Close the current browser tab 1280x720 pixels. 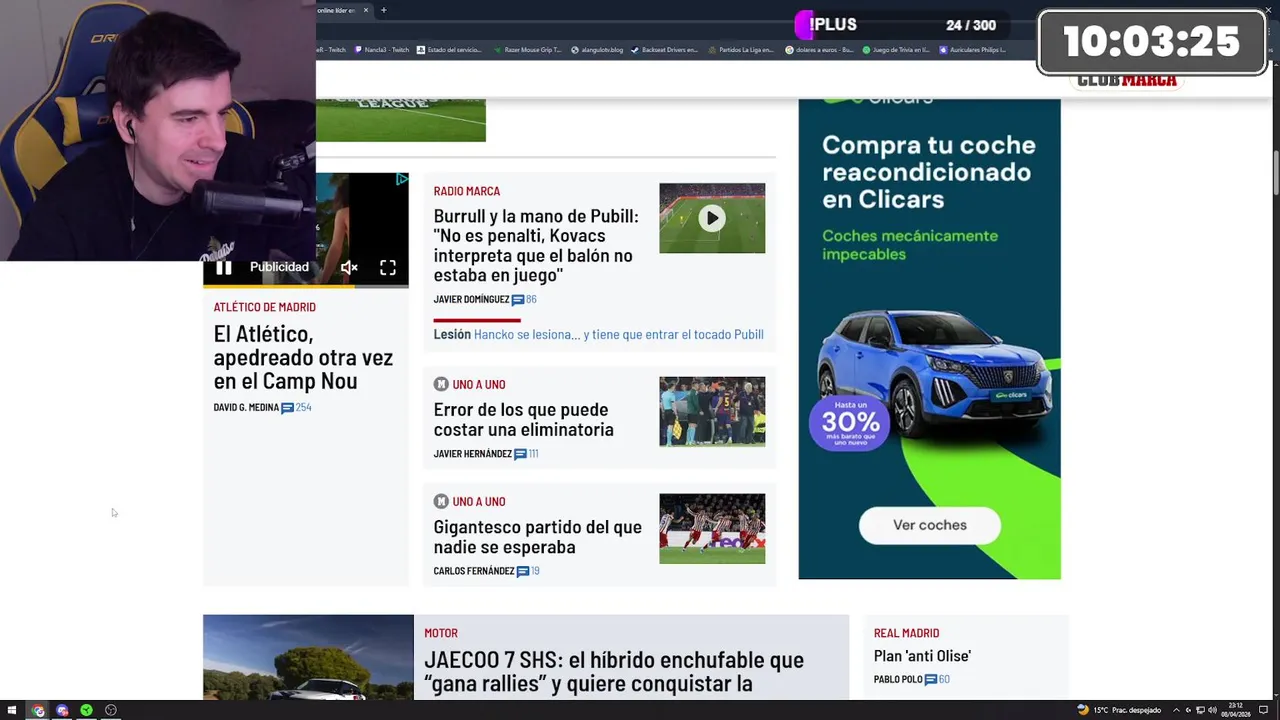366,10
